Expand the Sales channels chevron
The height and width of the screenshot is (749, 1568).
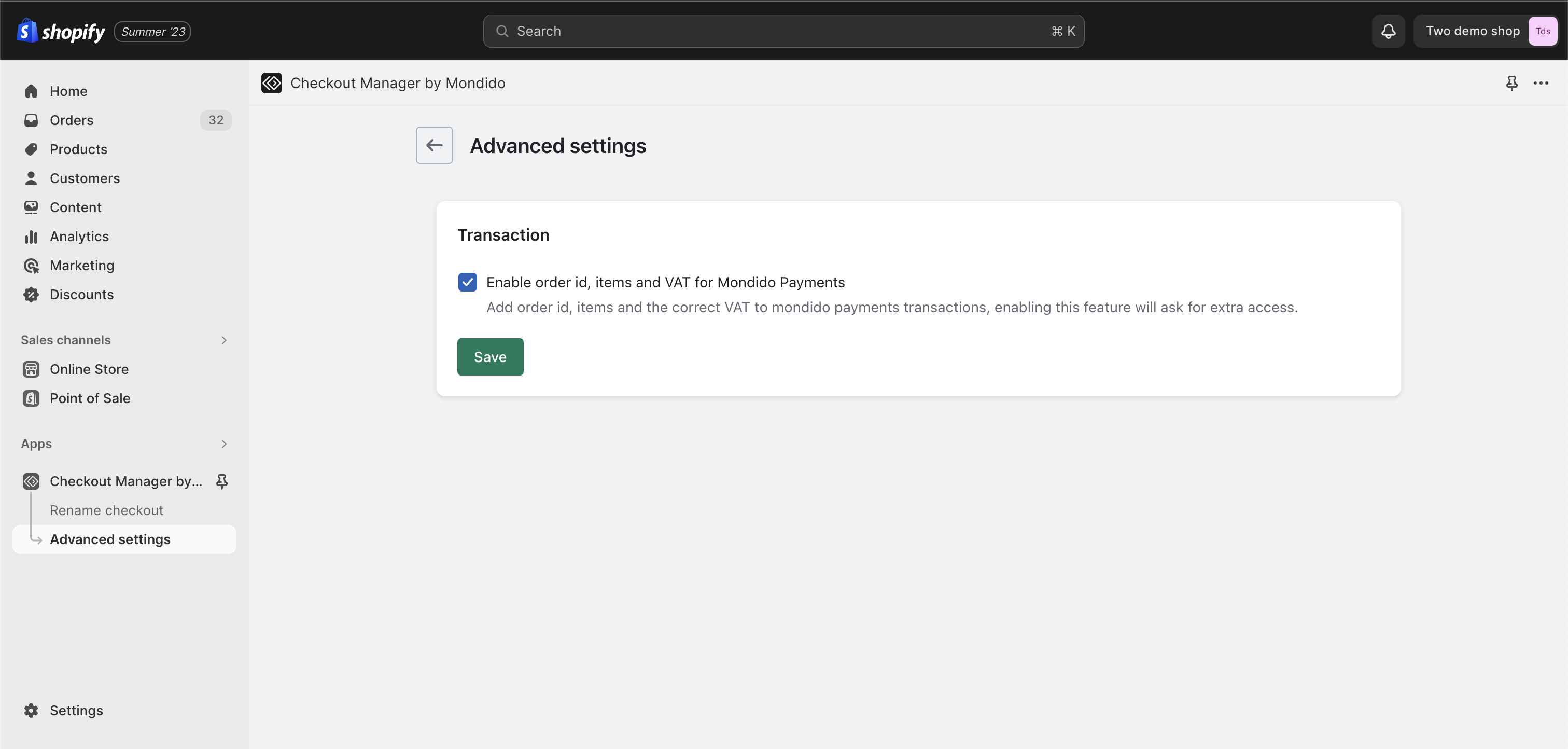224,340
